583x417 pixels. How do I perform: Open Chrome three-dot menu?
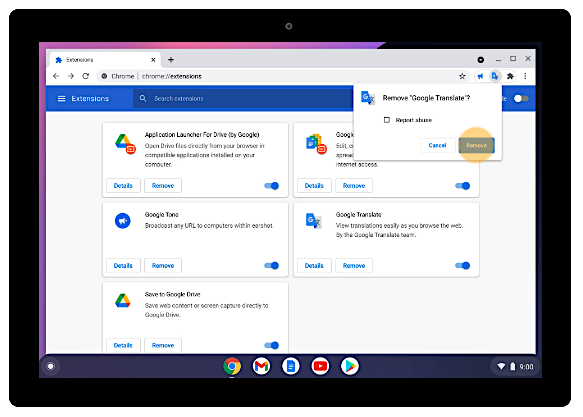click(525, 76)
